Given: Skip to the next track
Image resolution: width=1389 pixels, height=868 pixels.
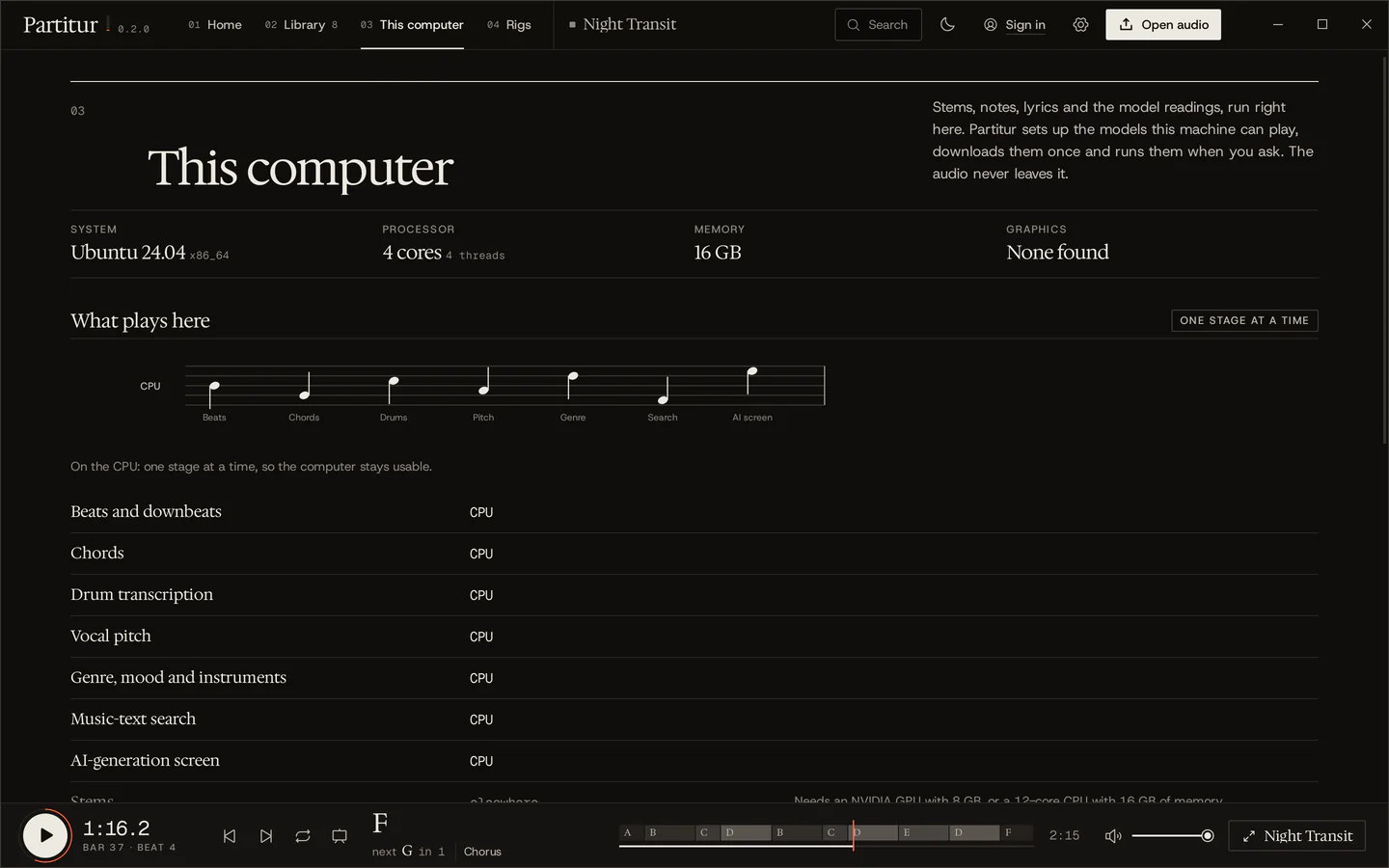Looking at the screenshot, I should click(266, 836).
